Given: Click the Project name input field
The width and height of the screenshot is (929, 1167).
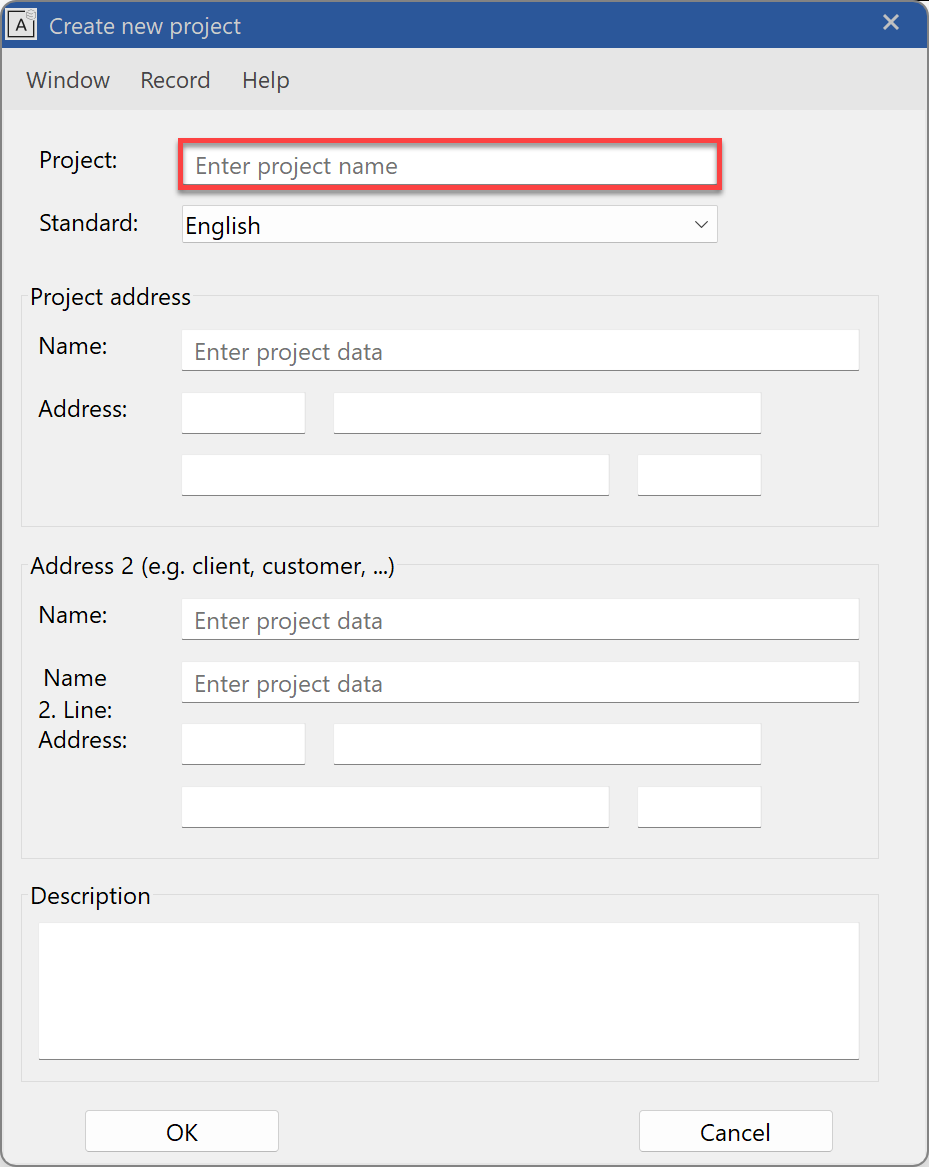Looking at the screenshot, I should click(449, 166).
